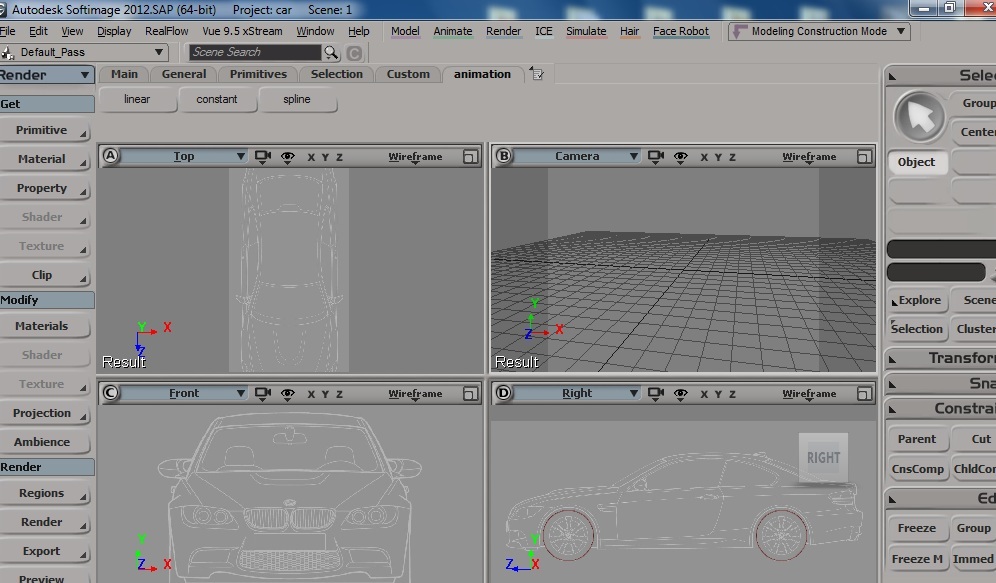Collapse the Transform panel expander

(892, 359)
